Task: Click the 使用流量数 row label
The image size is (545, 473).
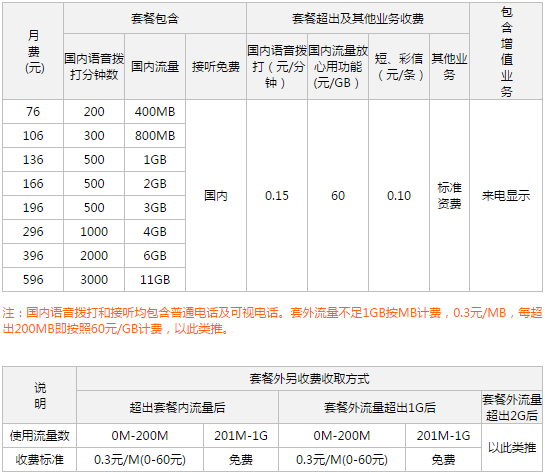Action: click(x=40, y=435)
